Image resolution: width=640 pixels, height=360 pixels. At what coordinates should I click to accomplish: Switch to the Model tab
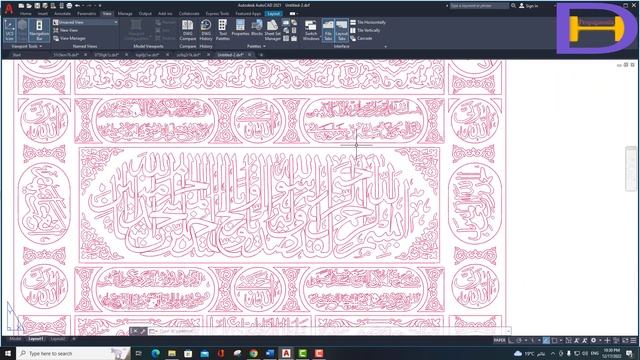15,339
